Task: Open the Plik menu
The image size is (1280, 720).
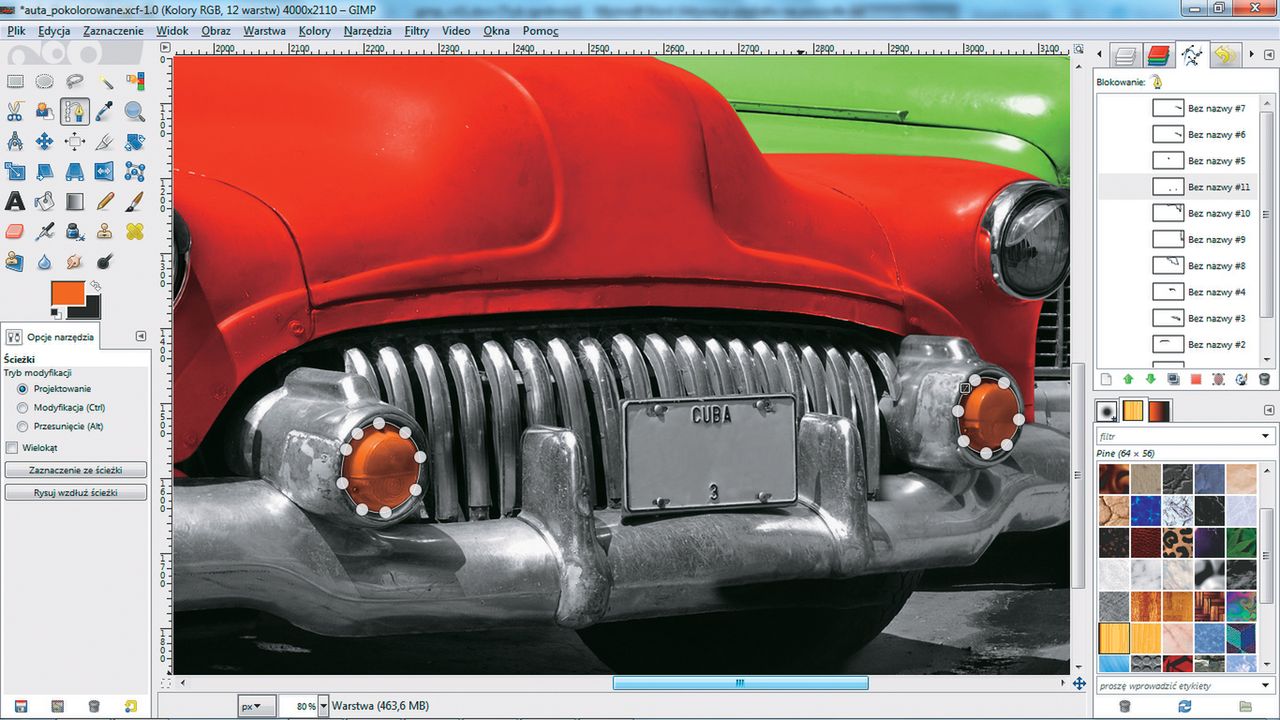Action: tap(16, 31)
